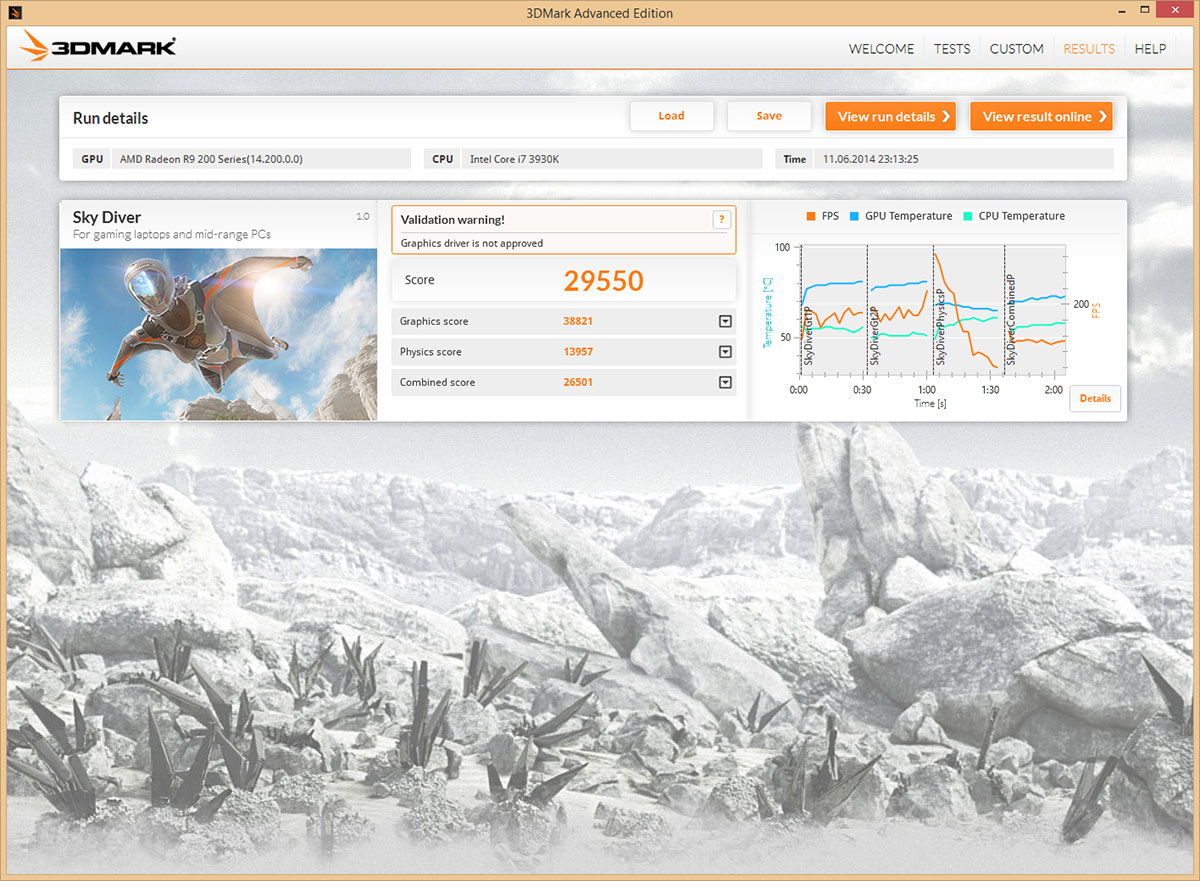Click the SkyDiverCombinedP marker in chart
This screenshot has height=881, width=1200.
1011,319
